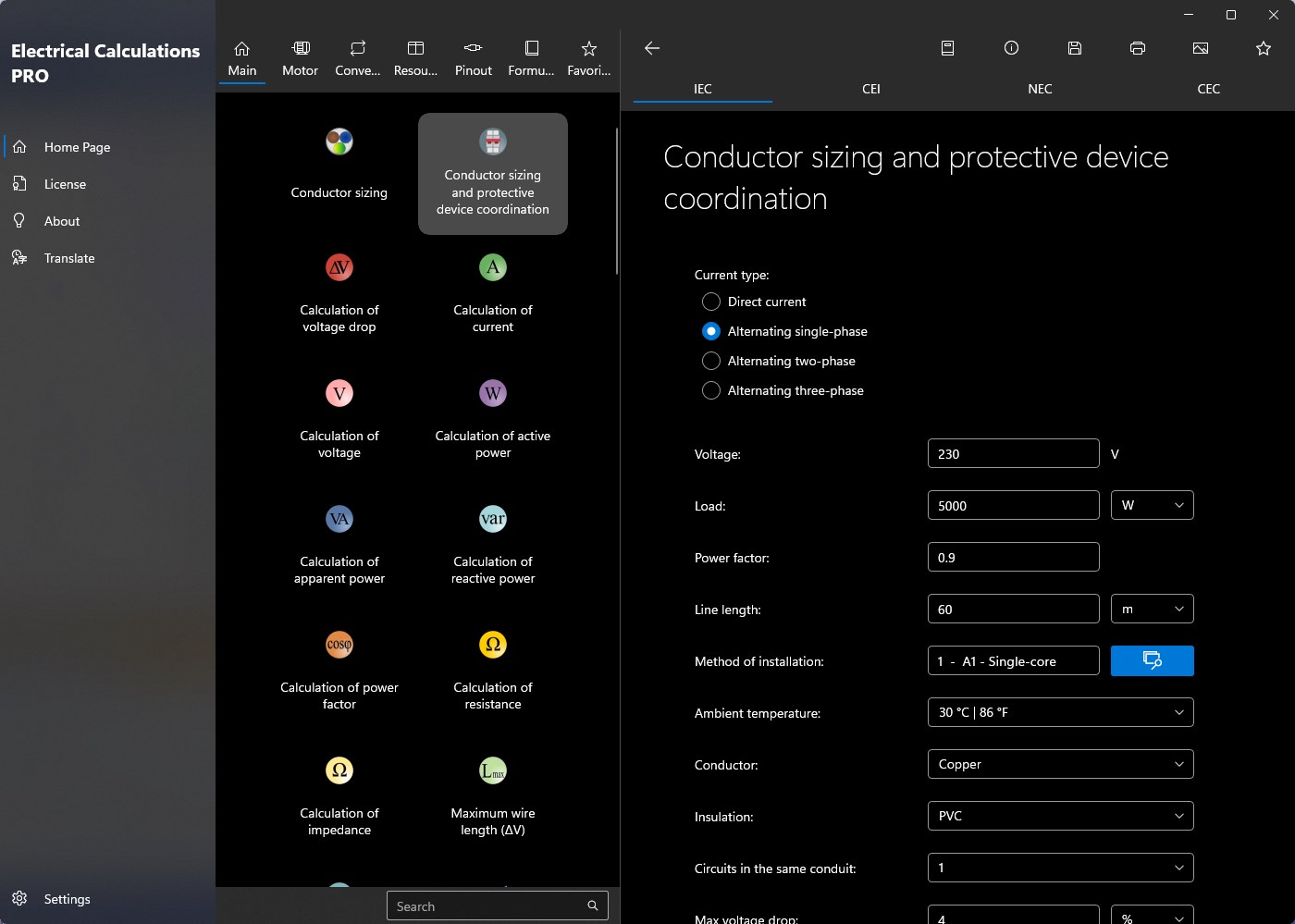Select Alternating three-phase option
The height and width of the screenshot is (924, 1295).
pos(711,390)
